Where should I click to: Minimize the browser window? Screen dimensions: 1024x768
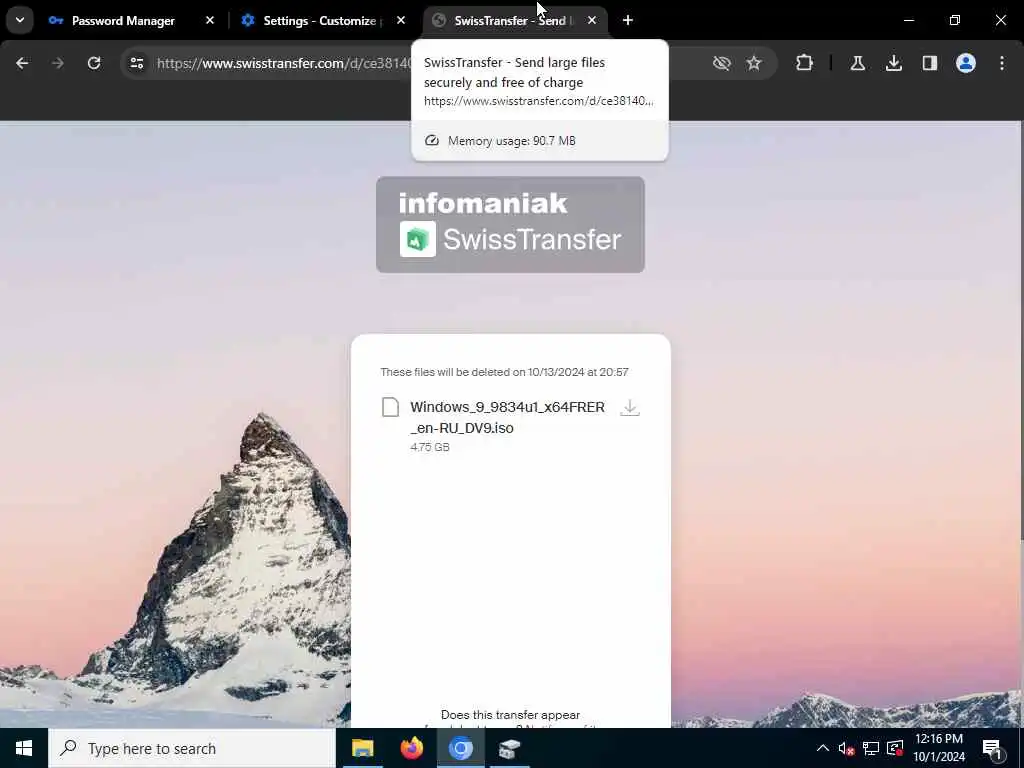tap(908, 20)
